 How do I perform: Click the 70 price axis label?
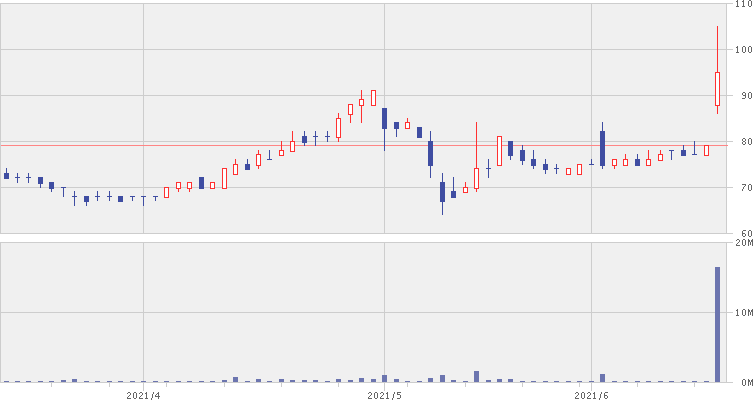744,188
